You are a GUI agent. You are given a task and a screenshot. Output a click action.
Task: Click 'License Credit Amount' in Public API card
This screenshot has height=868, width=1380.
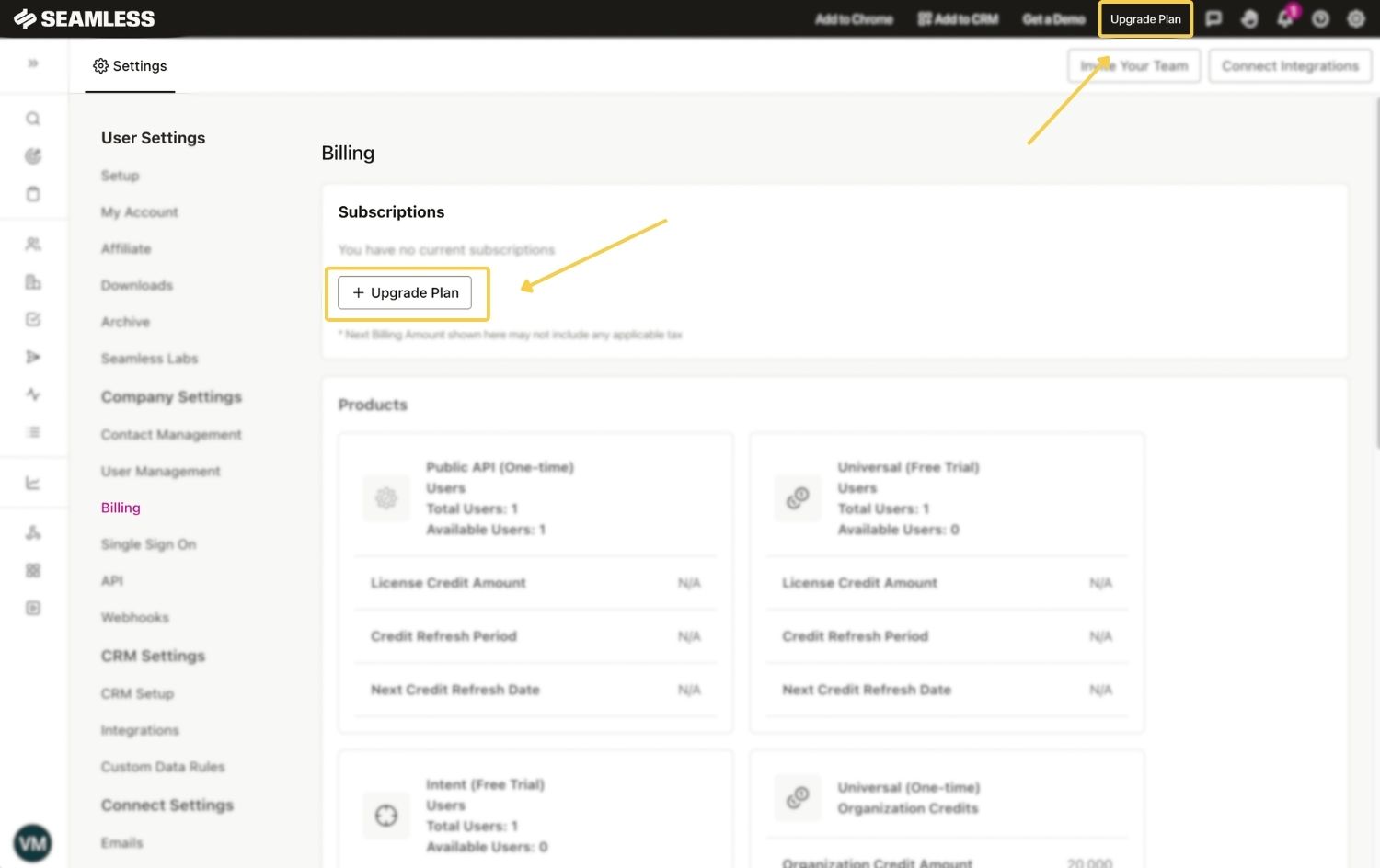point(448,583)
